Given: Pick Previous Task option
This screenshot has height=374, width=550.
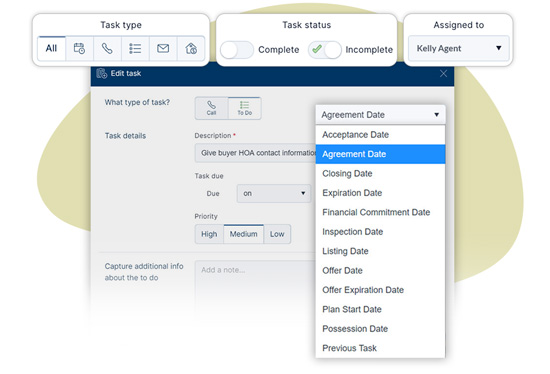Looking at the screenshot, I should (x=380, y=348).
